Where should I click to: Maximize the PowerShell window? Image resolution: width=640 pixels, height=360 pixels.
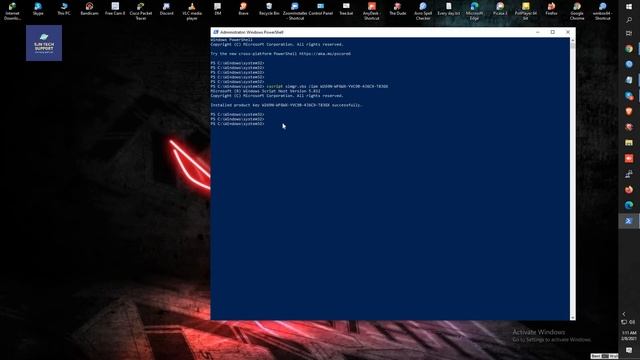pyautogui.click(x=553, y=32)
